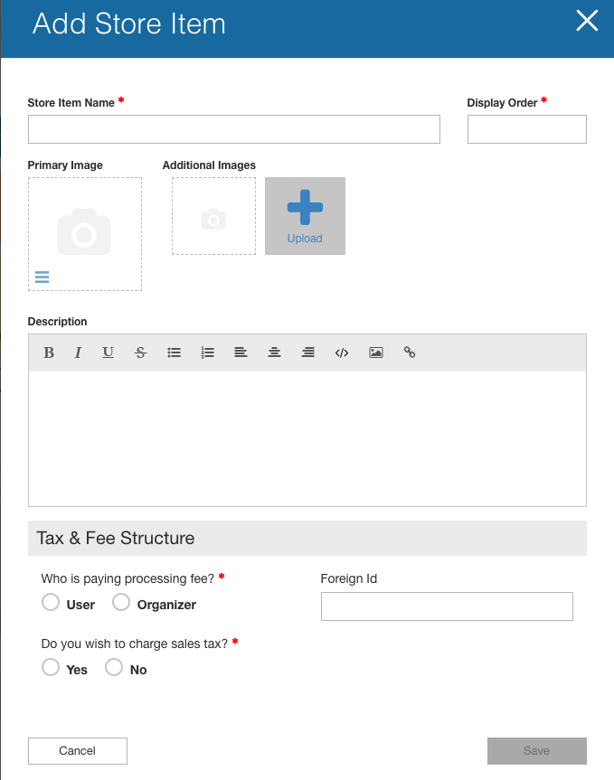Insert a hyperlink in the description
This screenshot has height=780, width=614.
pos(409,353)
